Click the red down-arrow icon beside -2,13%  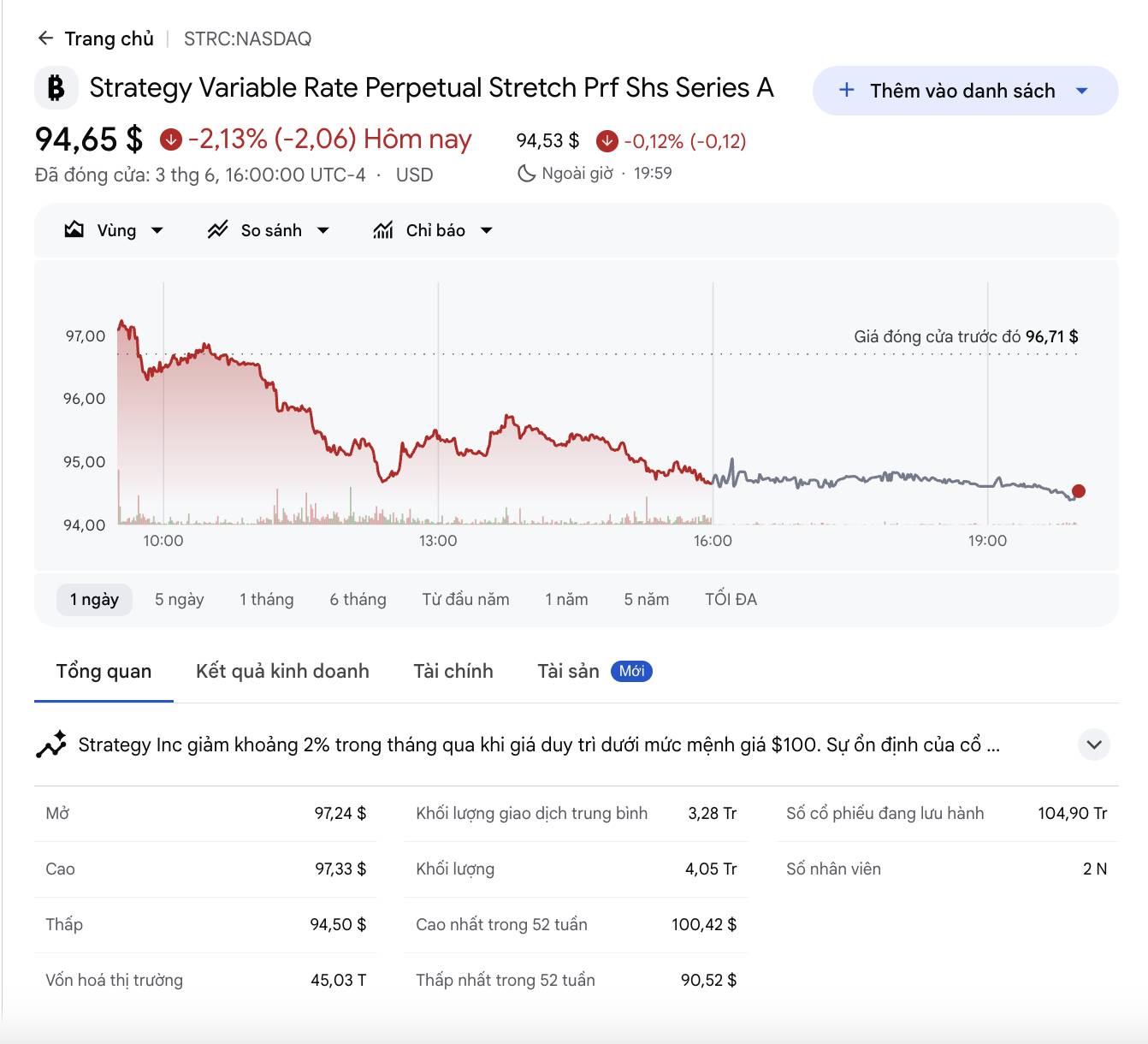pos(171,139)
